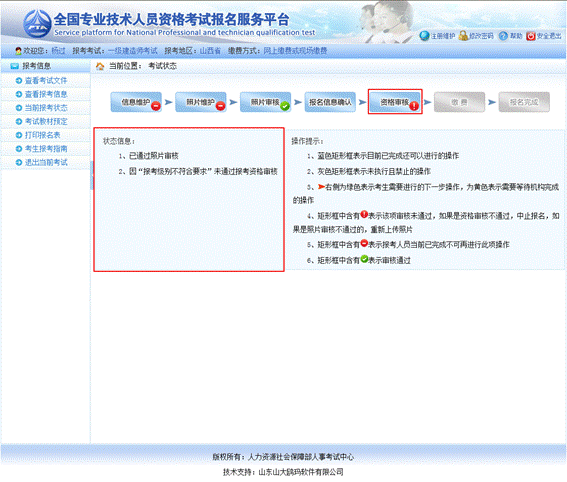567x482 pixels.
Task: Click the sidebar collapse handle on the divider
Action: pyautogui.click(x=91, y=175)
